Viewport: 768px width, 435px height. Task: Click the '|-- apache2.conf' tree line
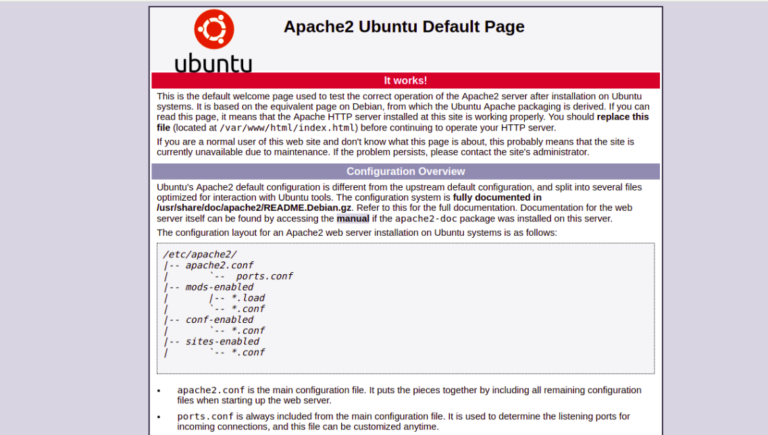(x=209, y=265)
